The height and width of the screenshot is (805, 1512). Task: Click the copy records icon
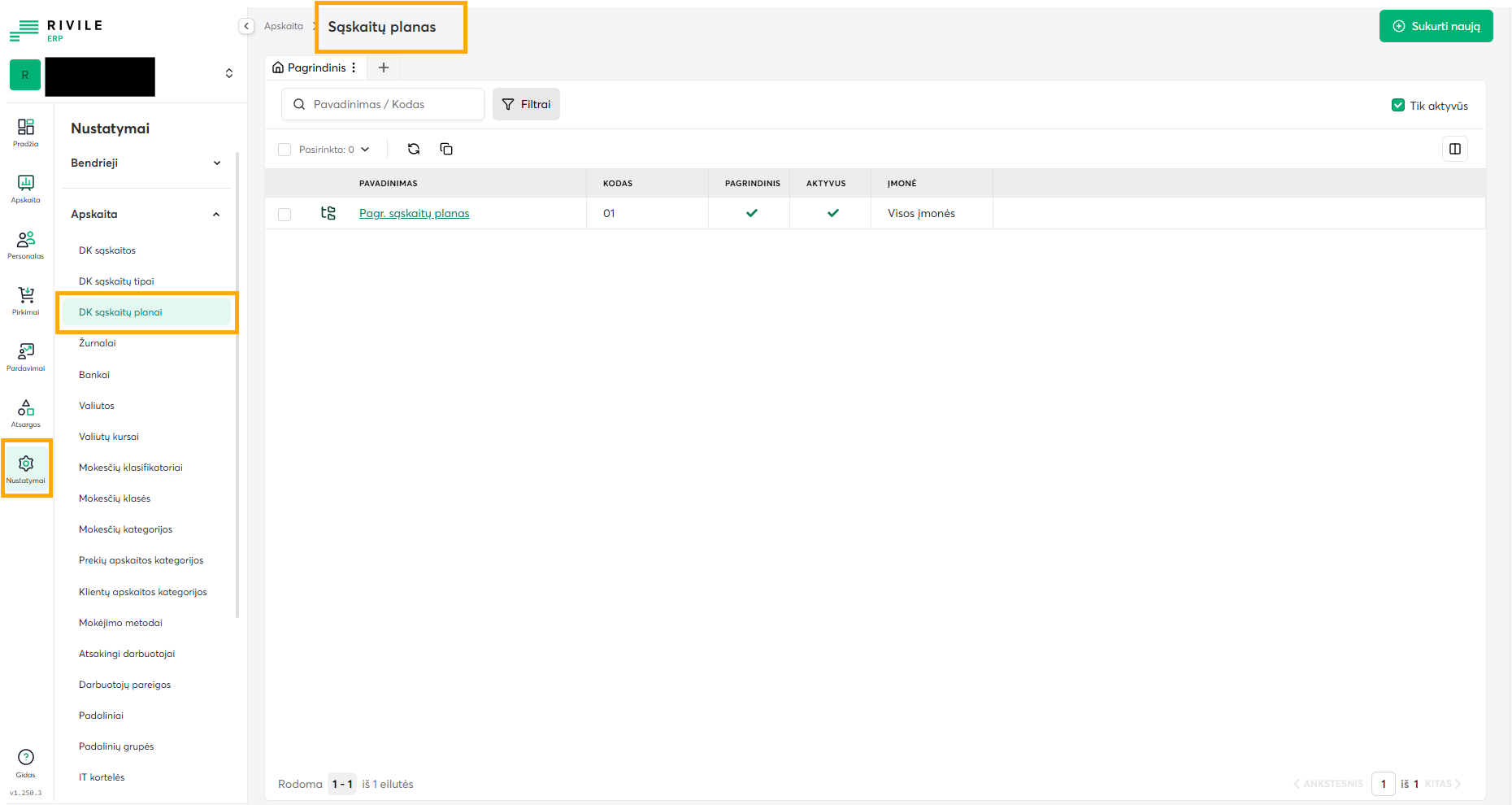point(446,149)
